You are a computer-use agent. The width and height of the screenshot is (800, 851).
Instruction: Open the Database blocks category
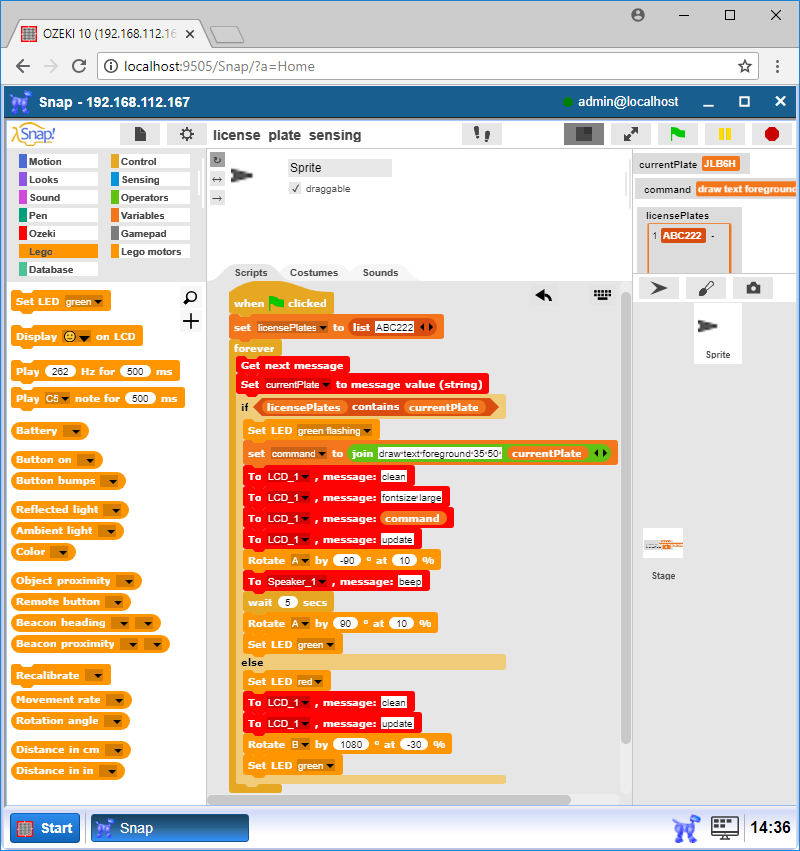[x=58, y=269]
